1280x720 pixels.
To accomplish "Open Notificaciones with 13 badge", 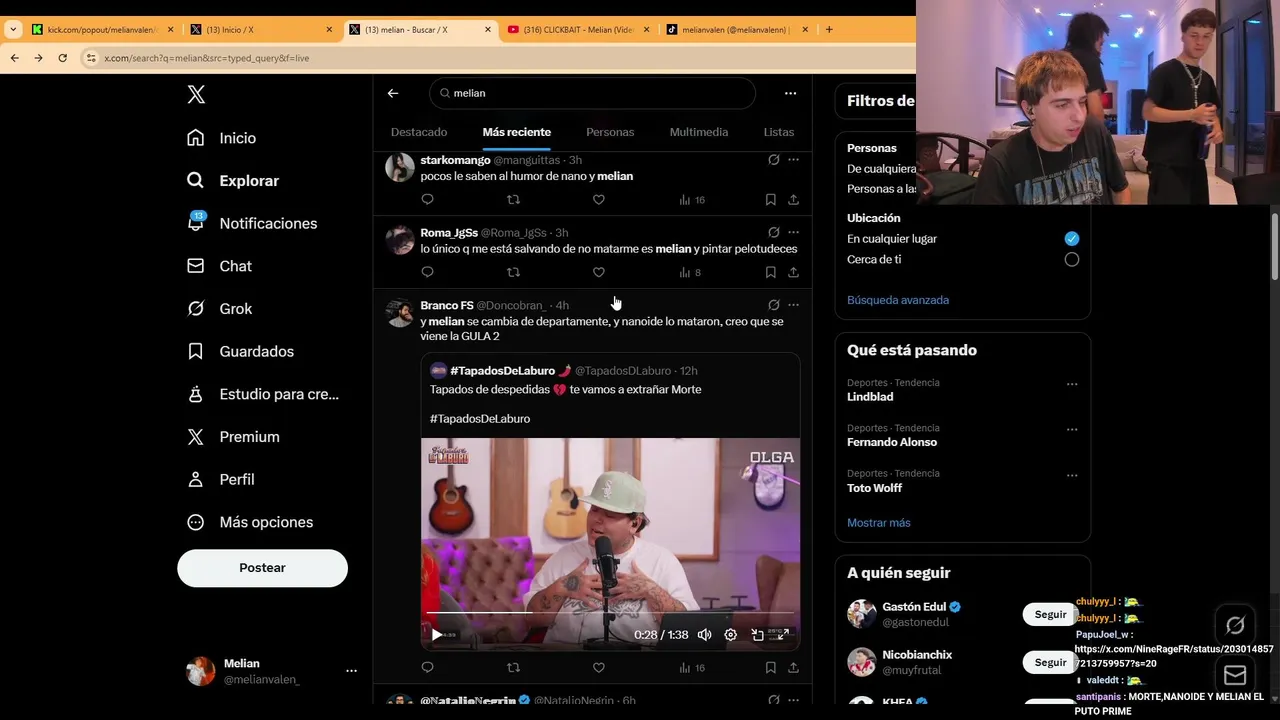I will [251, 223].
